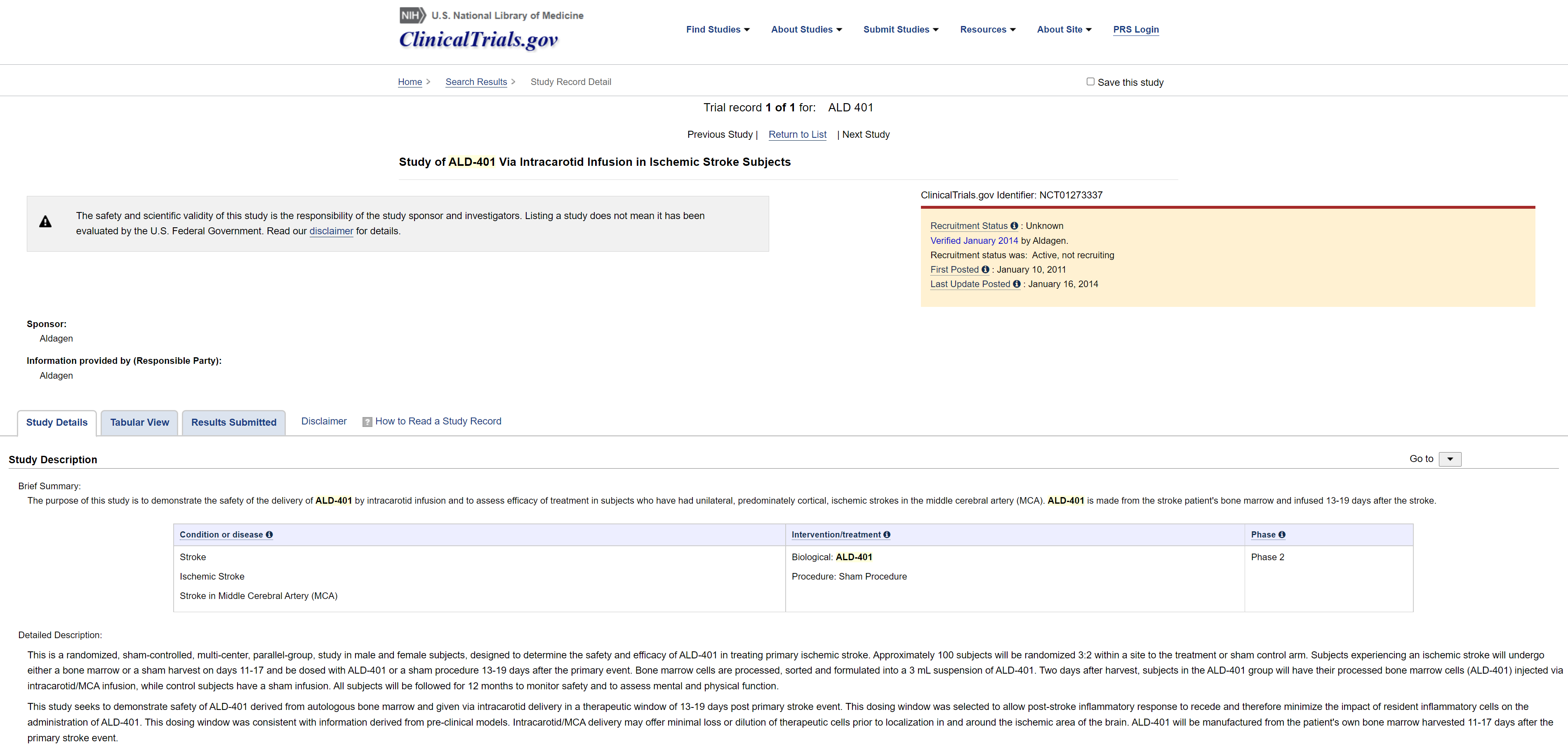Click the 'Ischemic Stroke' condition cell
The image size is (1568, 745).
[x=212, y=577]
